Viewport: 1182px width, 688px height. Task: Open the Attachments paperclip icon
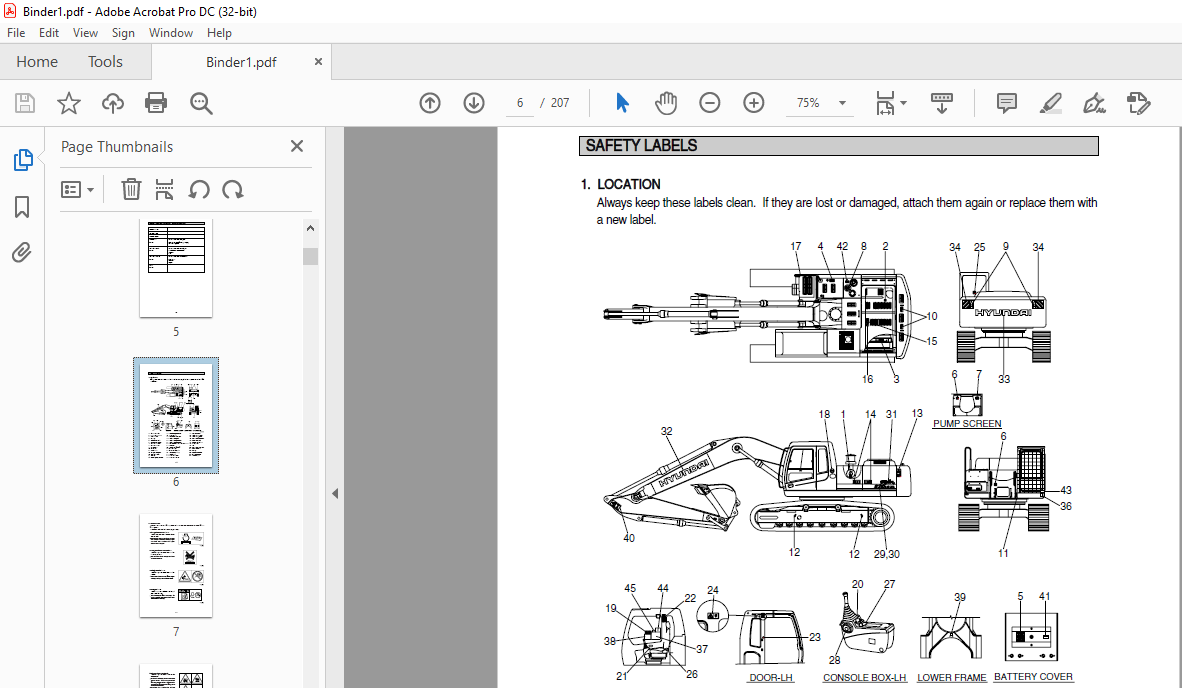pos(22,252)
